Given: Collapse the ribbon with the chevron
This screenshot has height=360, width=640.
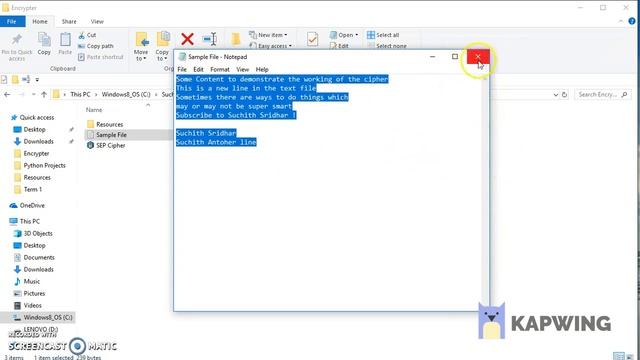Looking at the screenshot, I should (x=621, y=21).
